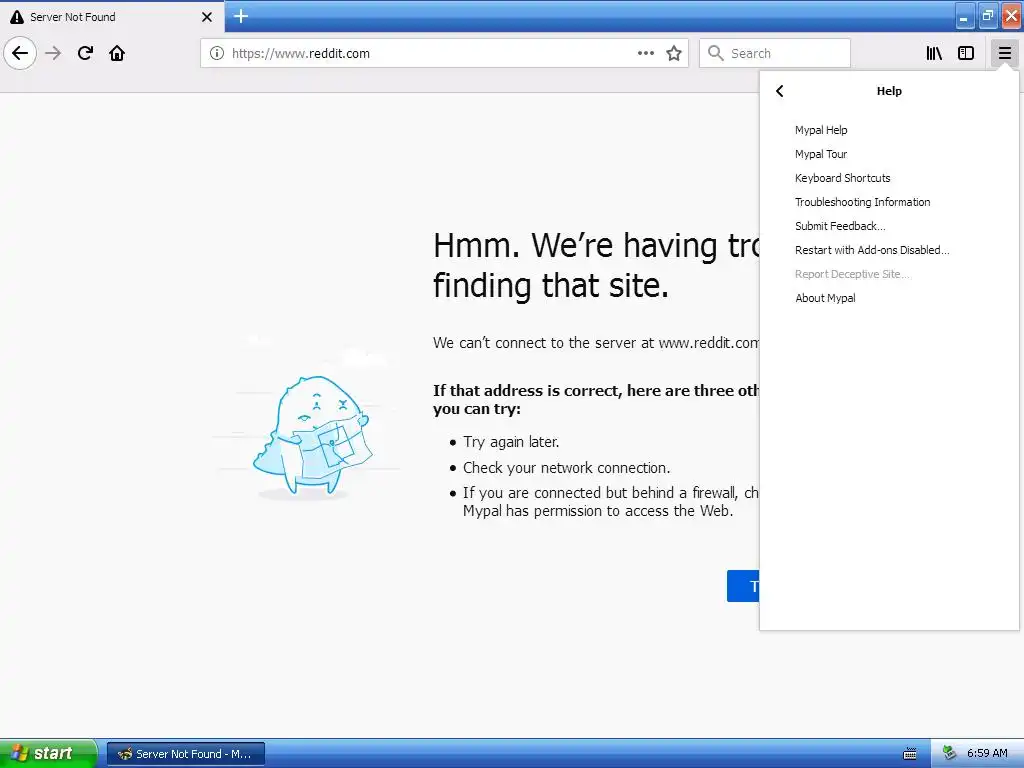Bookmark this page with the star
Screen dimensions: 1024x768
click(674, 53)
